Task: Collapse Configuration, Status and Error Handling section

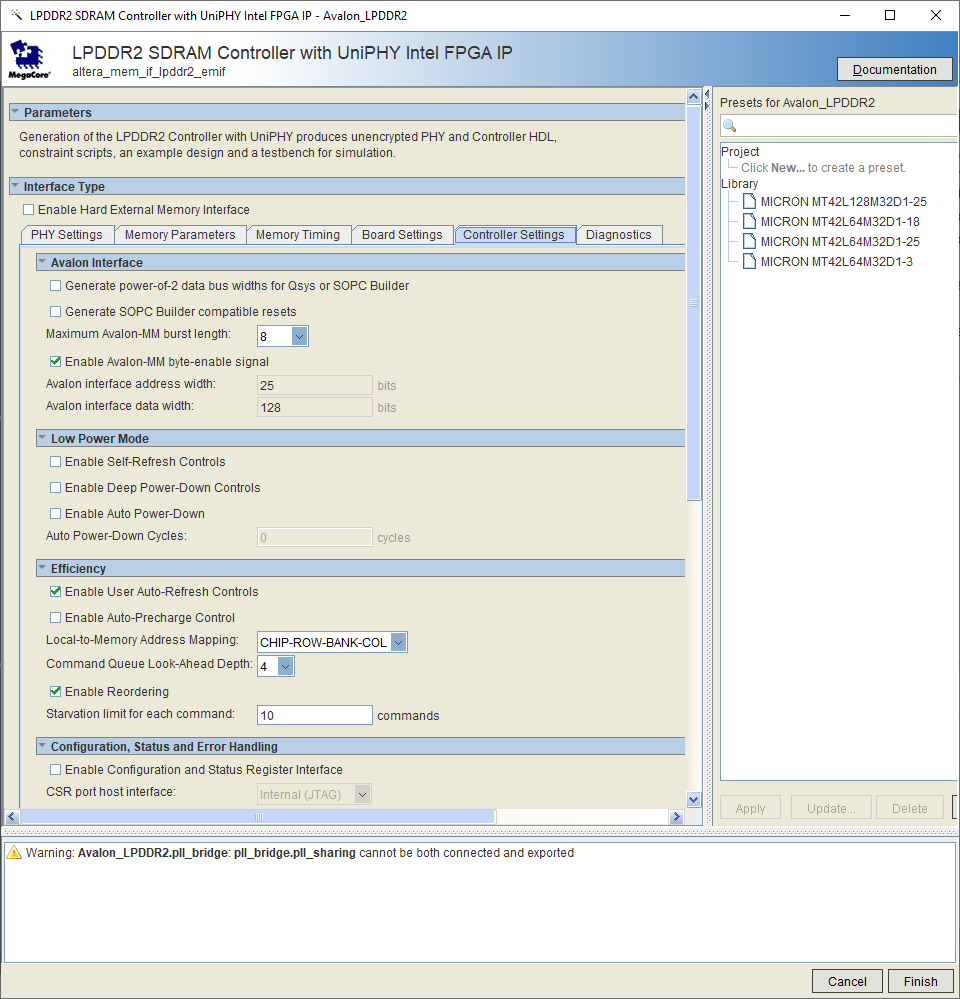Action: coord(42,745)
